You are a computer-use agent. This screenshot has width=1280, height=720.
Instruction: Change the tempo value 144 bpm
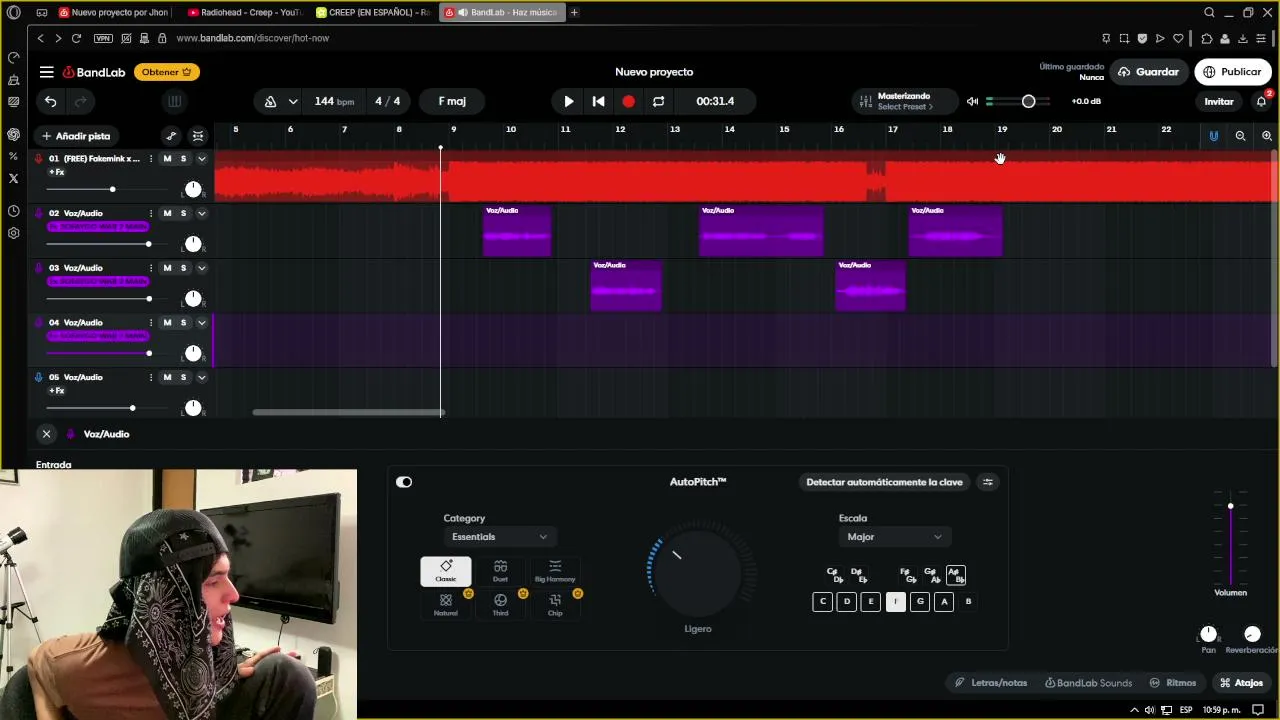tap(334, 101)
